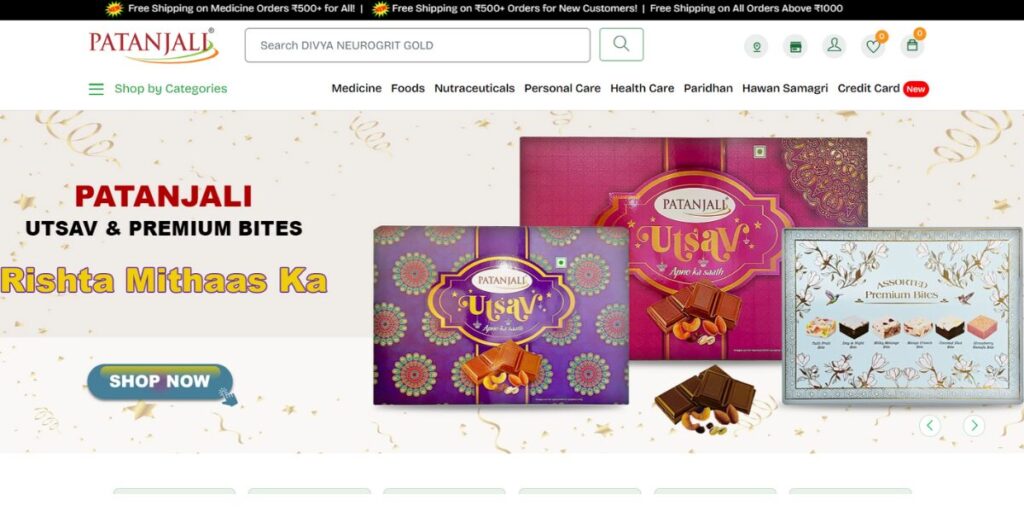Open the storefront icon in header

tap(795, 46)
